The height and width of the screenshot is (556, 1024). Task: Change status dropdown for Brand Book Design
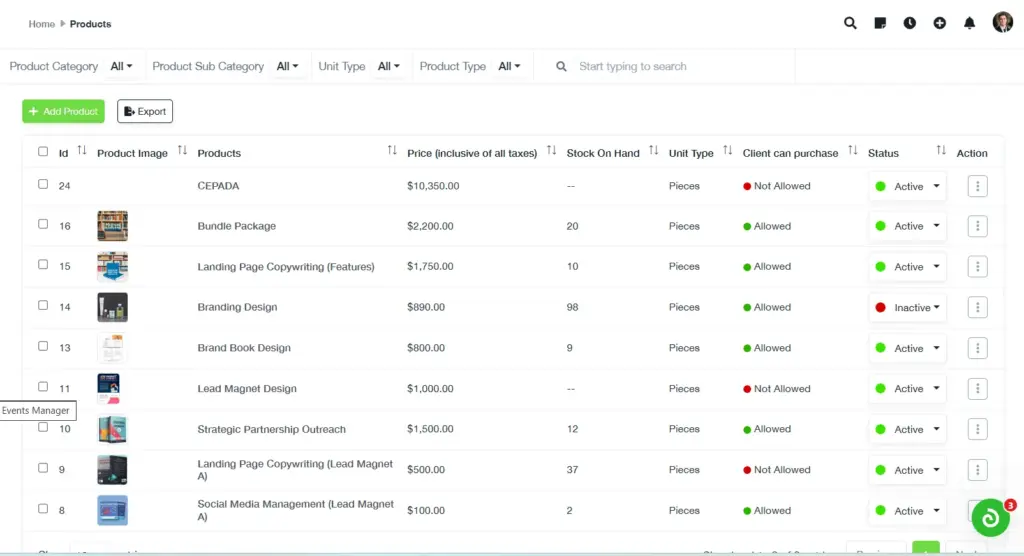pos(907,348)
